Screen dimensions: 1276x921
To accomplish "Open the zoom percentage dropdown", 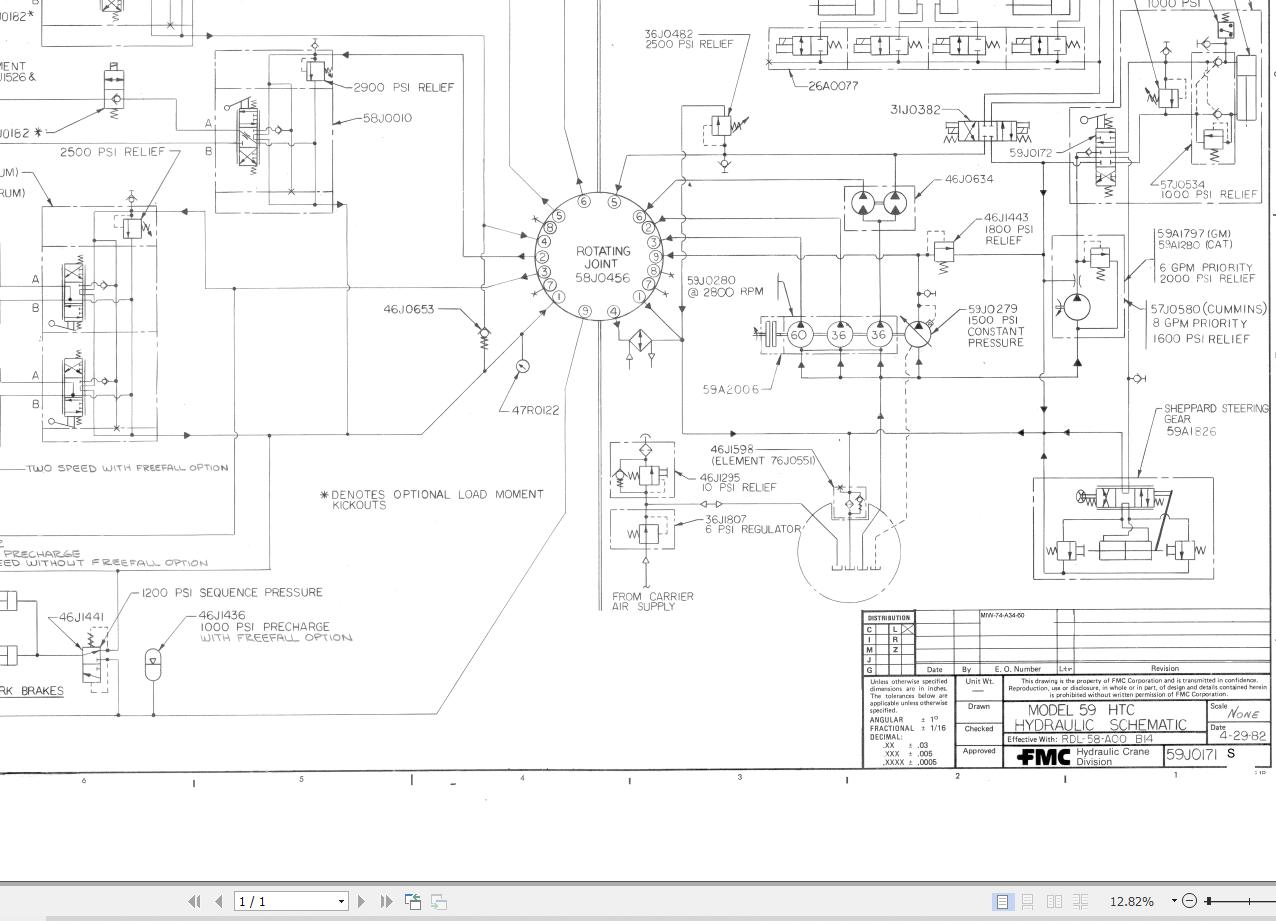I will (1174, 901).
